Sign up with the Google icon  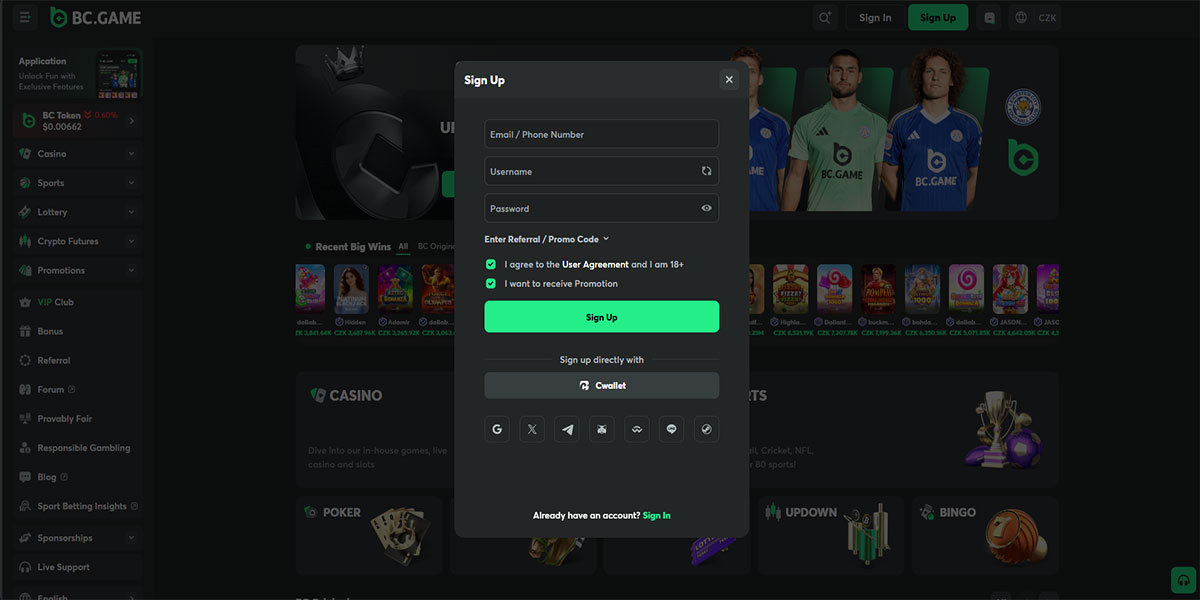pos(497,429)
